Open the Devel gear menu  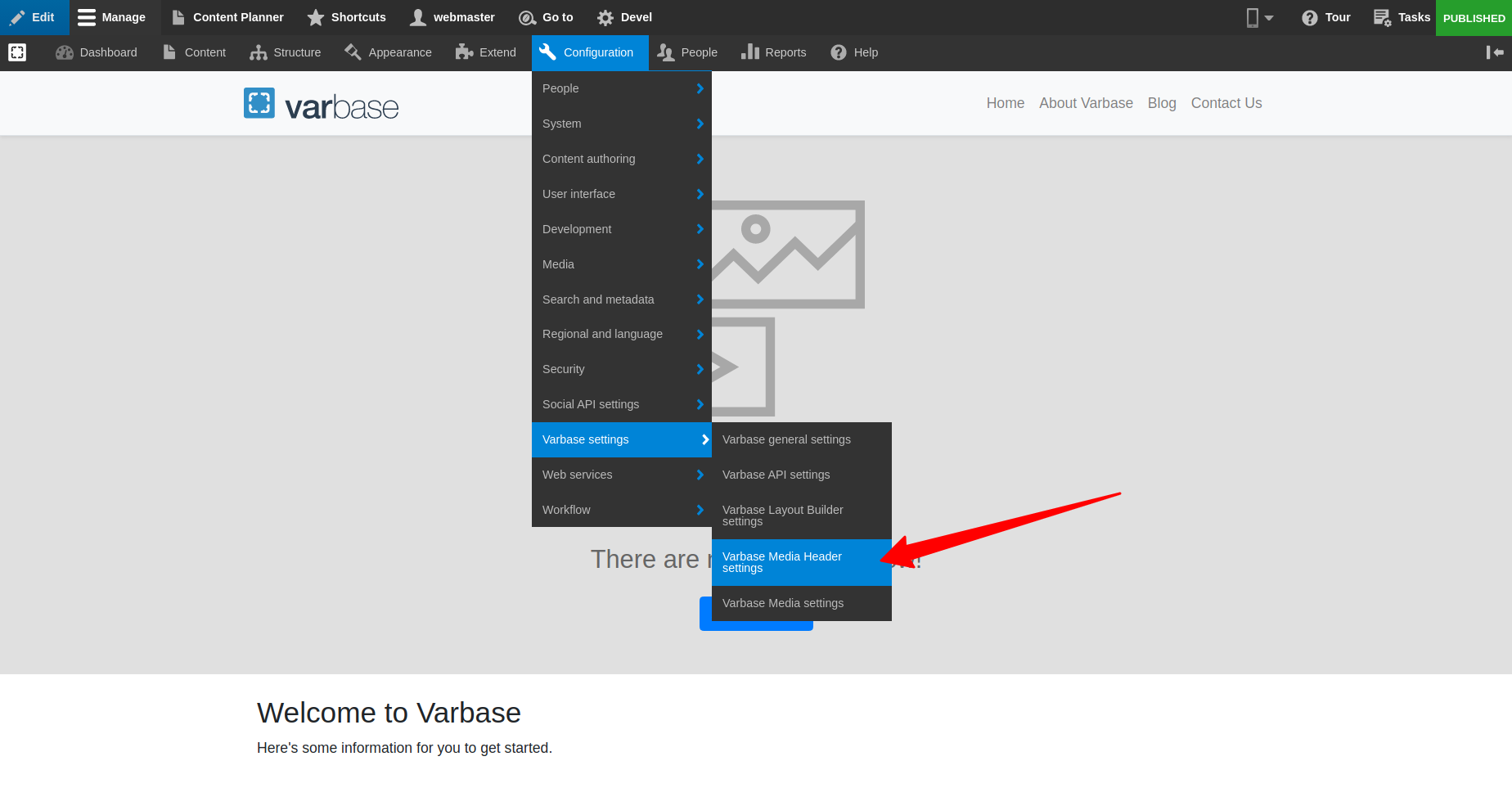coord(605,17)
